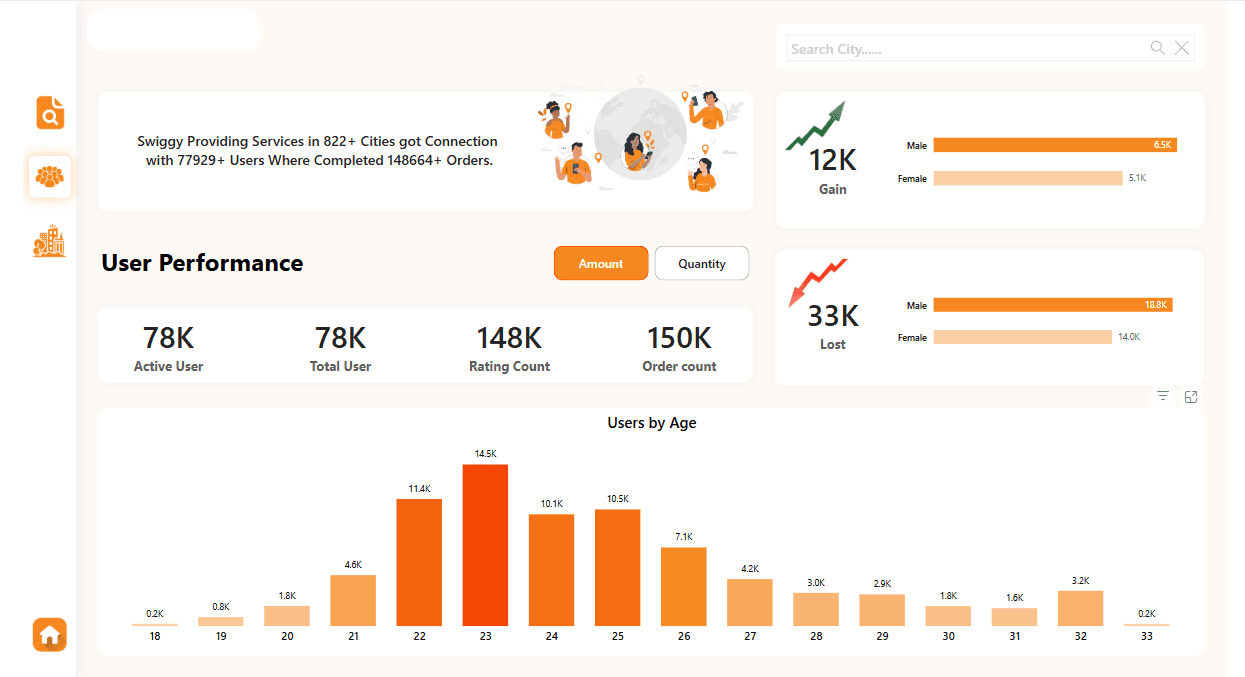1245x677 pixels.
Task: Open the city buildings sidebar icon
Action: 49,241
